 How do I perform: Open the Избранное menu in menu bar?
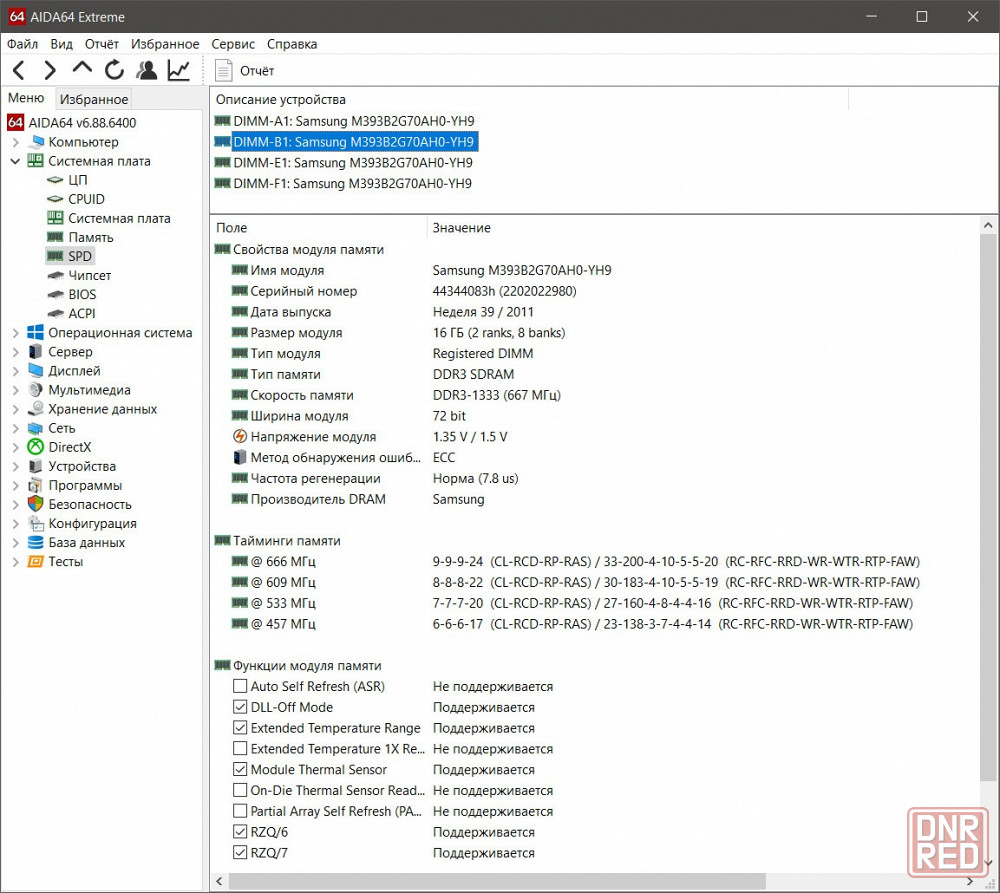tap(165, 44)
